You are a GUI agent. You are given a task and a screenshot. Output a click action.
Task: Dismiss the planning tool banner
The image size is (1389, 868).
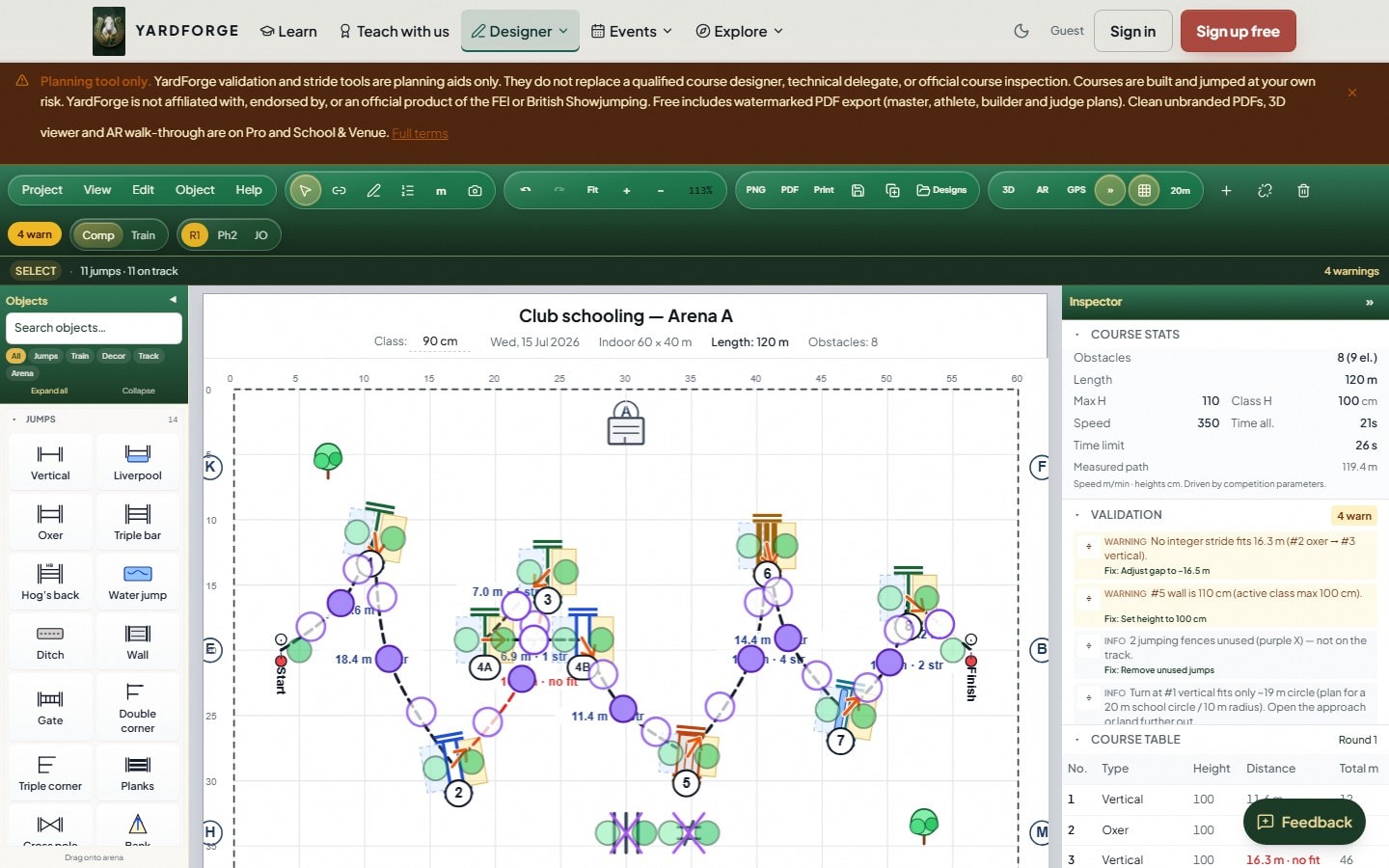point(1352,93)
